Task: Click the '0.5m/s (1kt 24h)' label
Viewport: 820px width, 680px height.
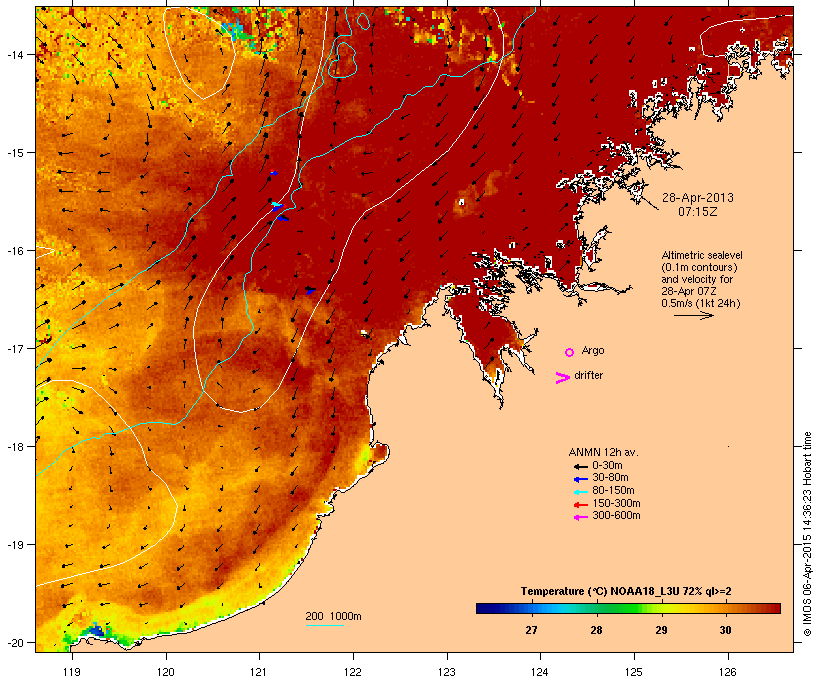Action: tap(701, 303)
